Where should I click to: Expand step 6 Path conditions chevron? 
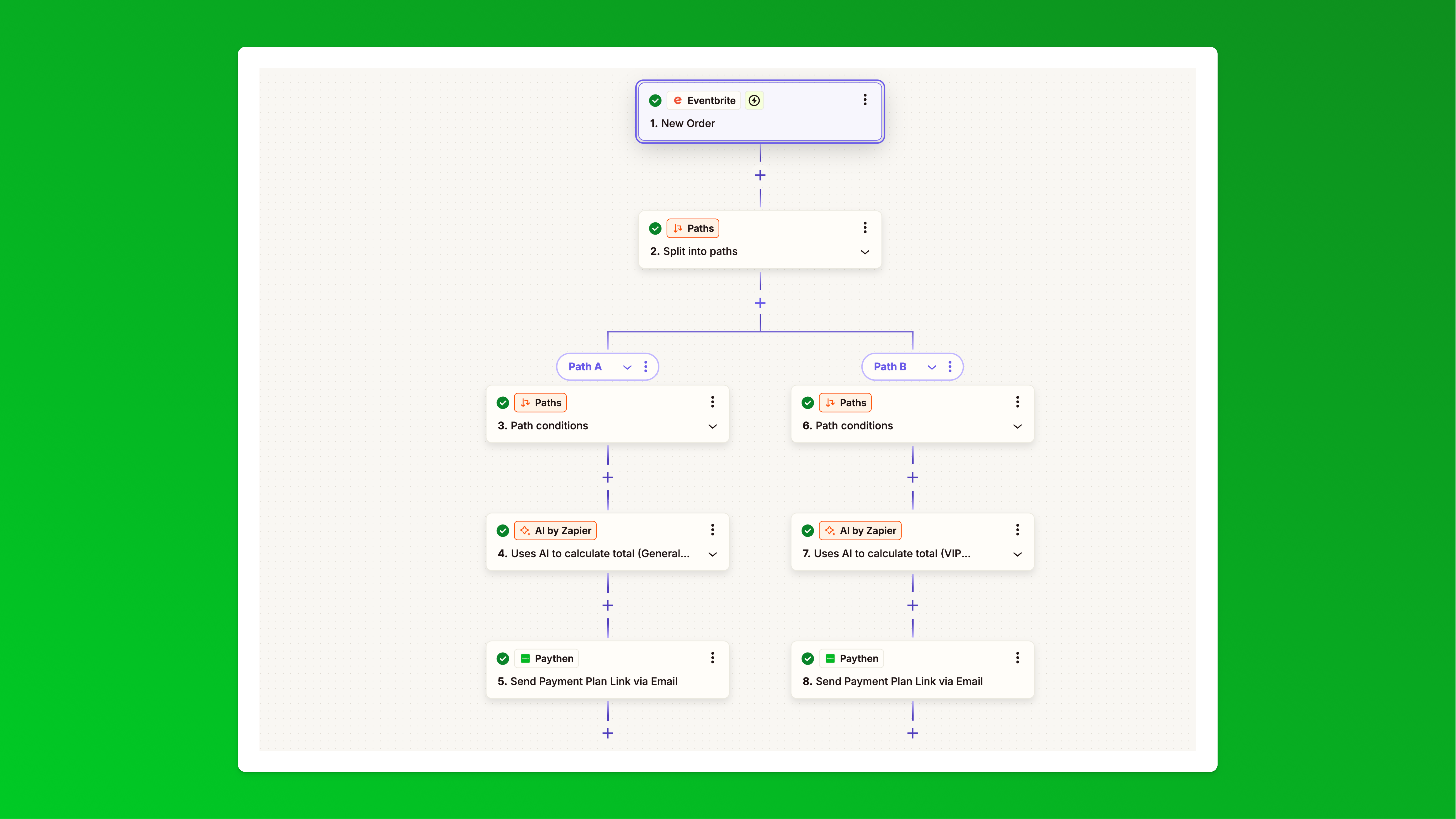pos(1017,426)
